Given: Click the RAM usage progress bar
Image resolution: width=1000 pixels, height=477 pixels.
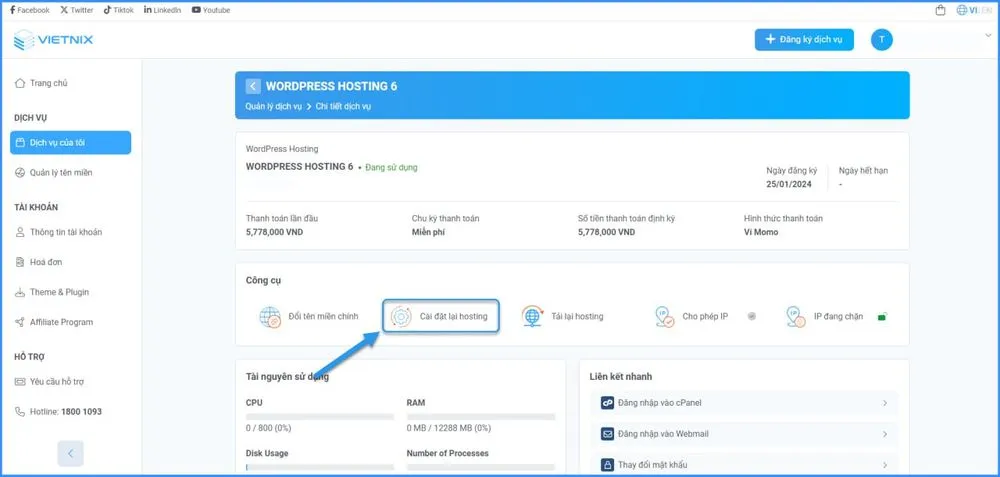Looking at the screenshot, I should click(x=481, y=417).
